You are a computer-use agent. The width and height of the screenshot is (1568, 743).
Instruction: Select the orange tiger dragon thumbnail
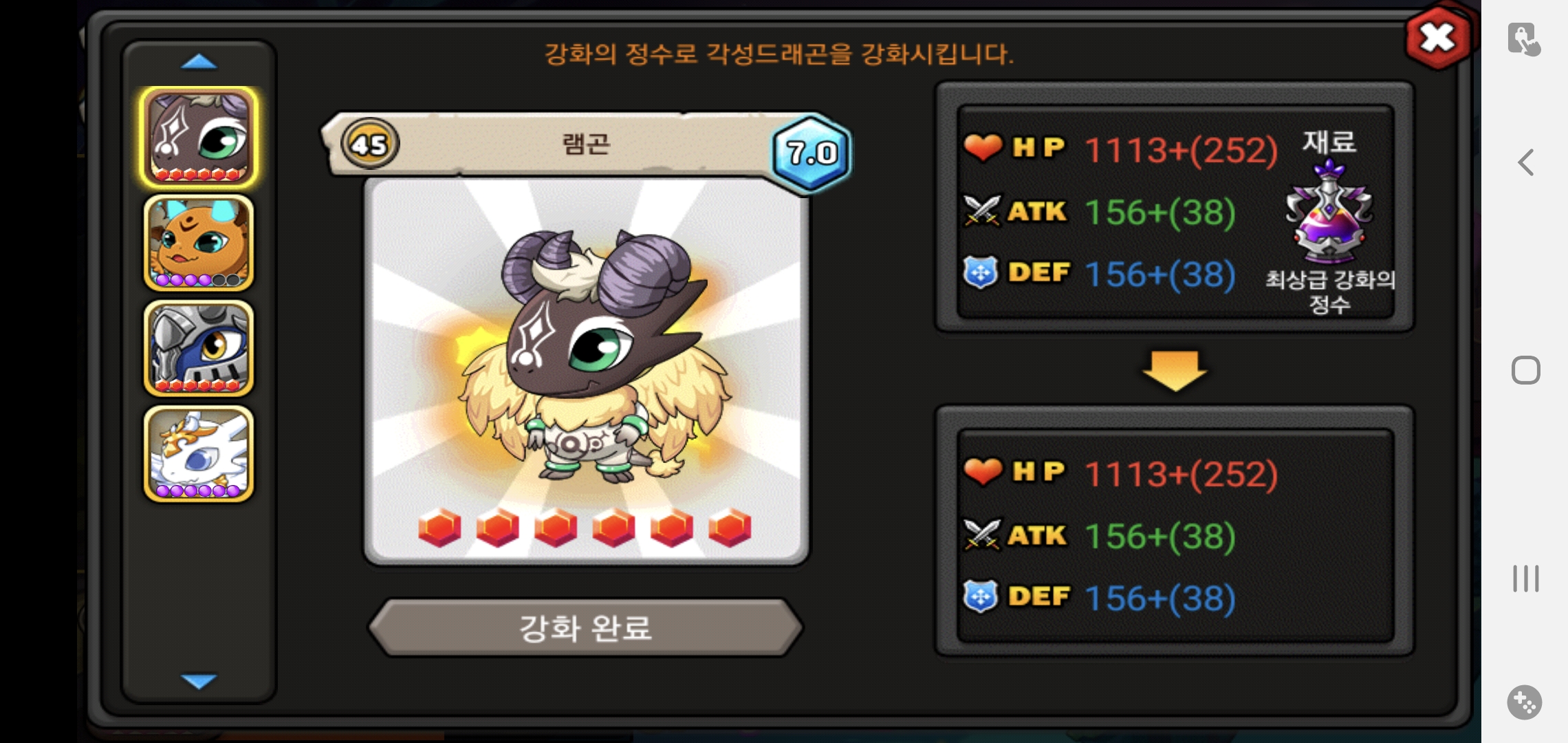(198, 243)
